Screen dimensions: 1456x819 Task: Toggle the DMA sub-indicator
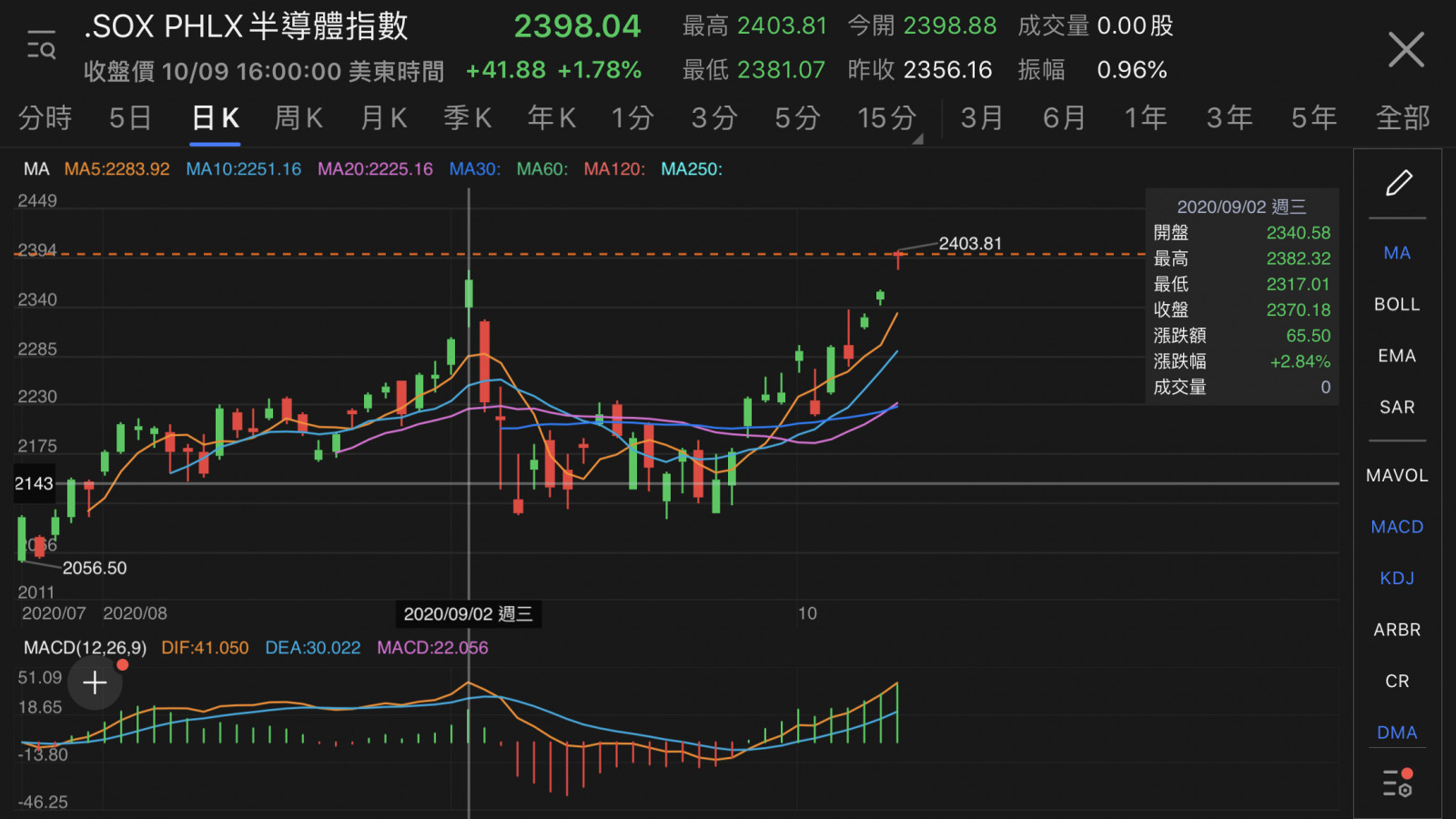click(x=1397, y=733)
